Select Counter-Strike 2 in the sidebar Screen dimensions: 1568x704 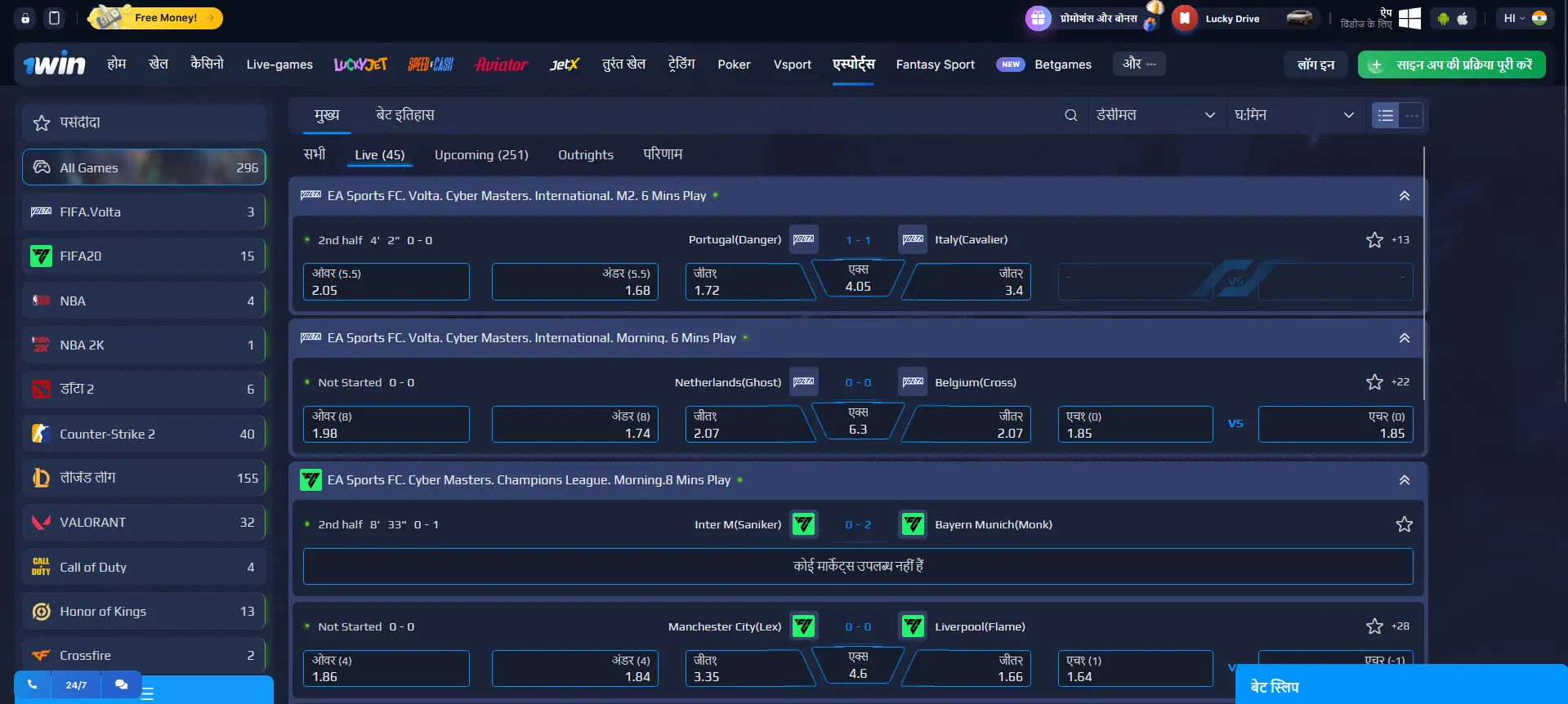[144, 434]
